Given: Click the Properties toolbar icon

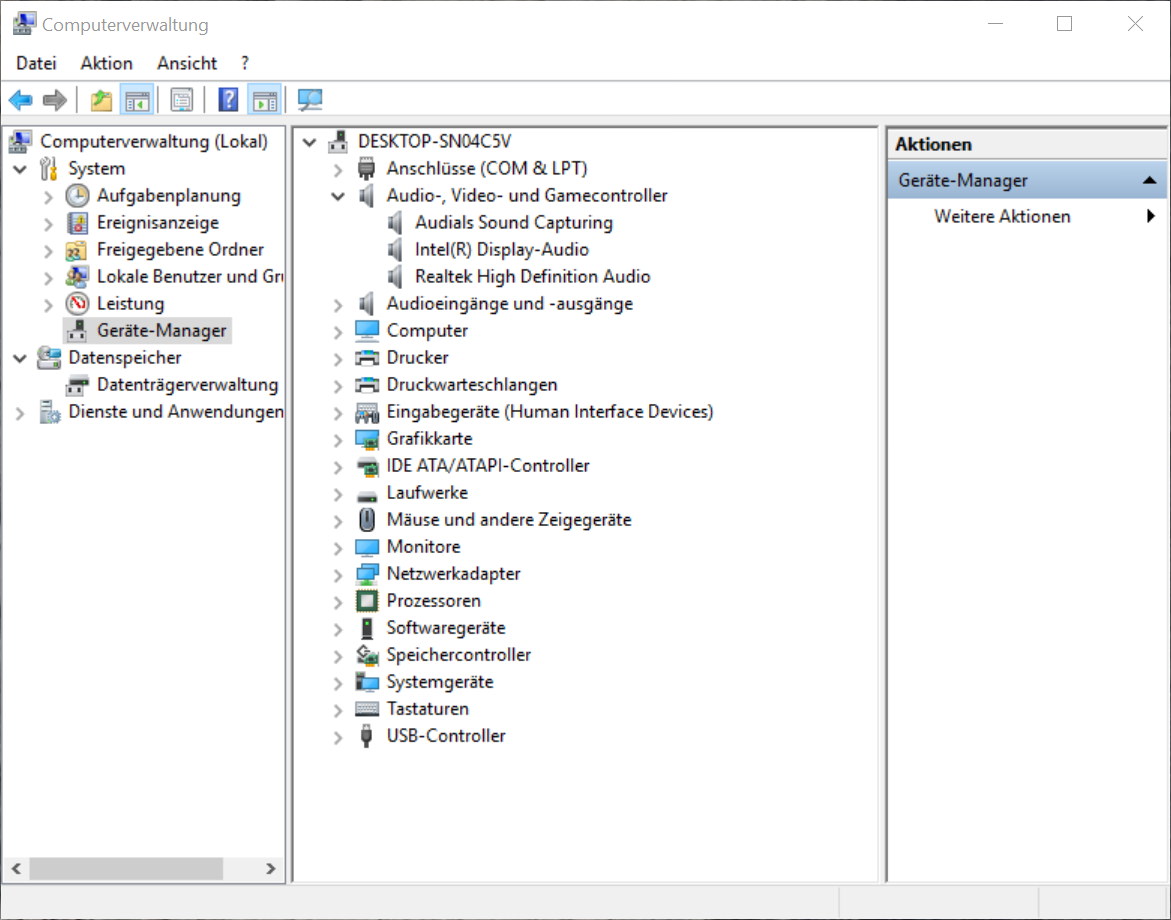Looking at the screenshot, I should pos(181,100).
